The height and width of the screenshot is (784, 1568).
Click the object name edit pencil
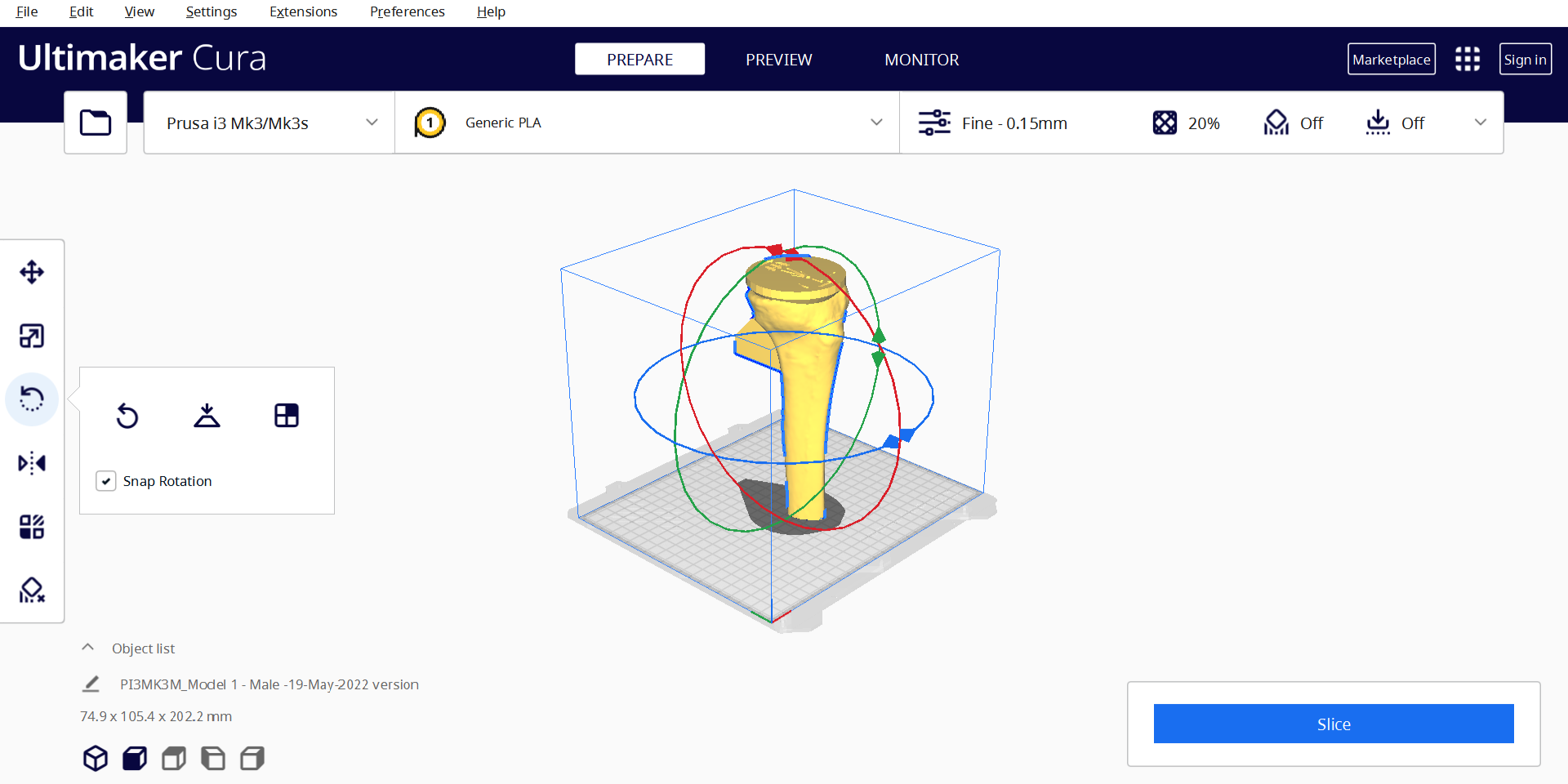coord(91,684)
